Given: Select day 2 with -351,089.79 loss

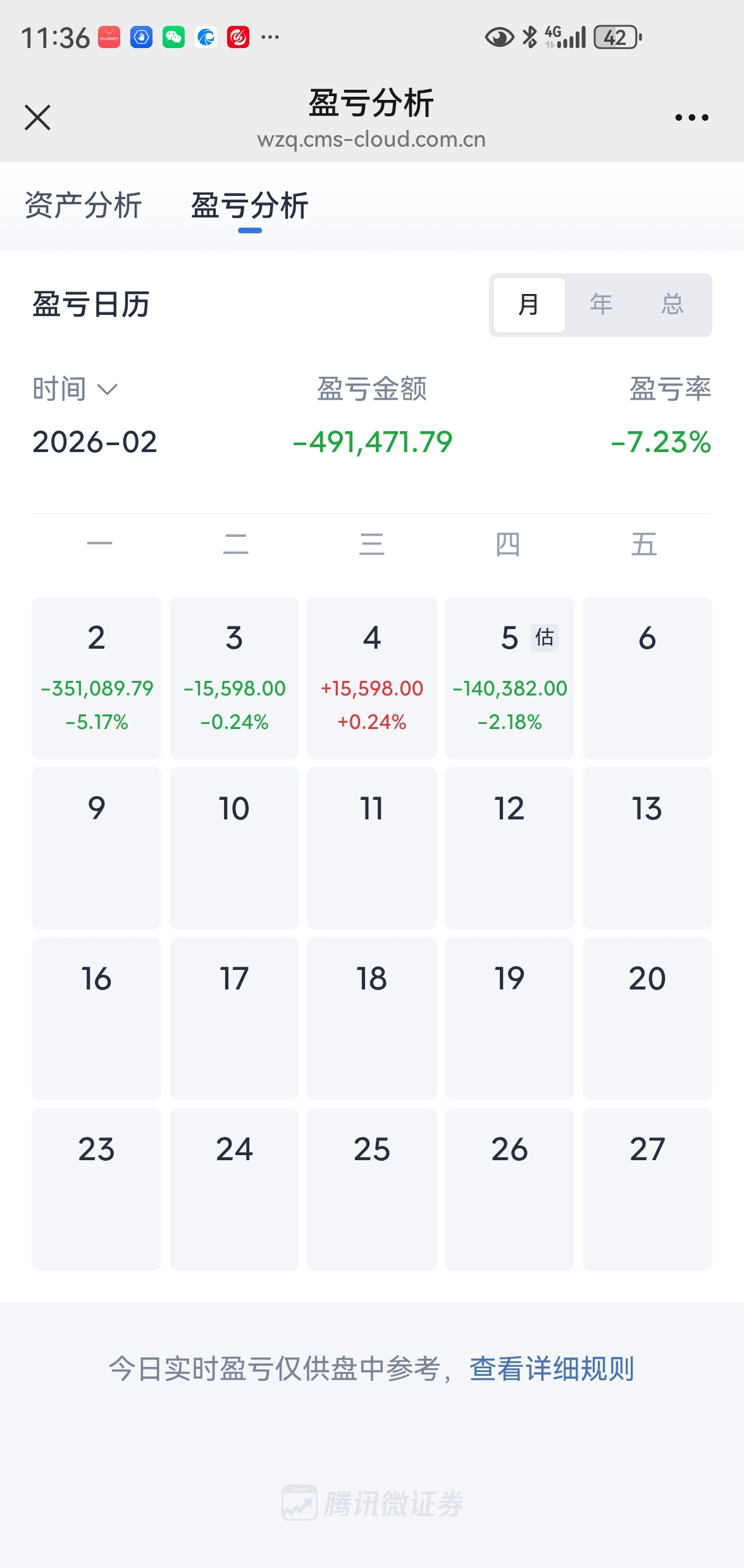Looking at the screenshot, I should (97, 678).
